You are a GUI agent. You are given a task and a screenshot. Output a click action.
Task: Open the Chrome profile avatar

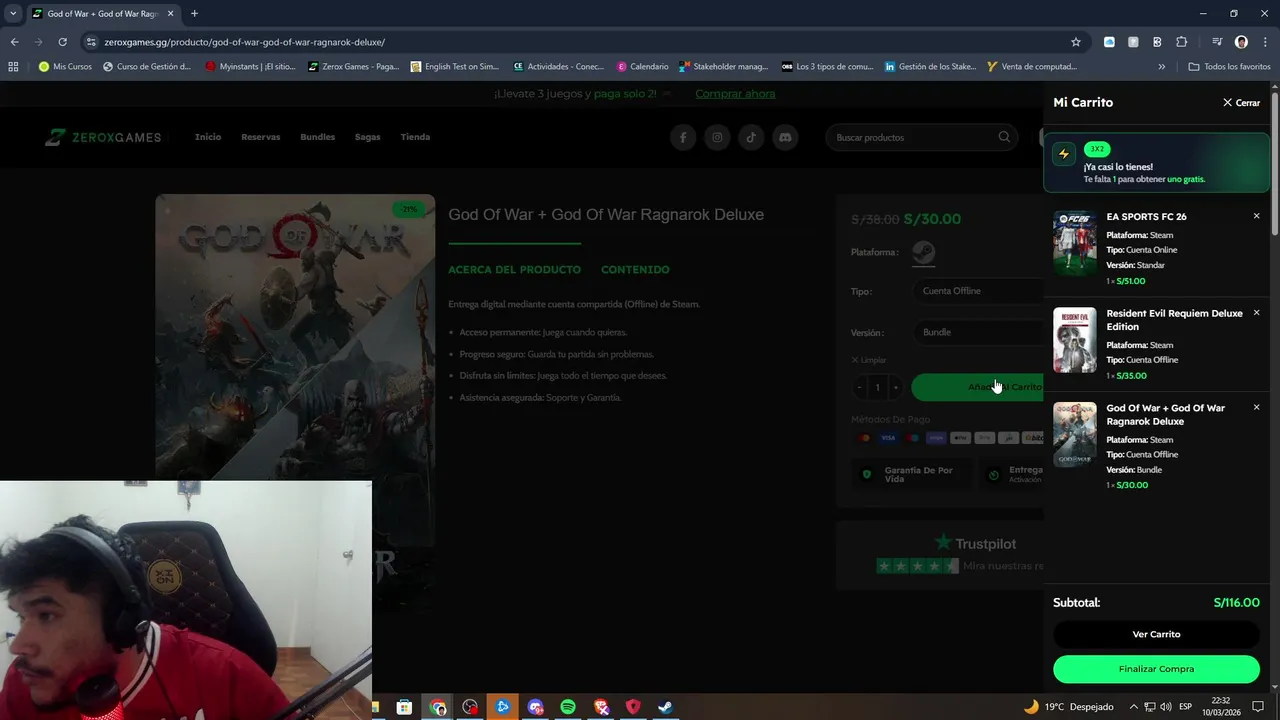(x=1241, y=42)
